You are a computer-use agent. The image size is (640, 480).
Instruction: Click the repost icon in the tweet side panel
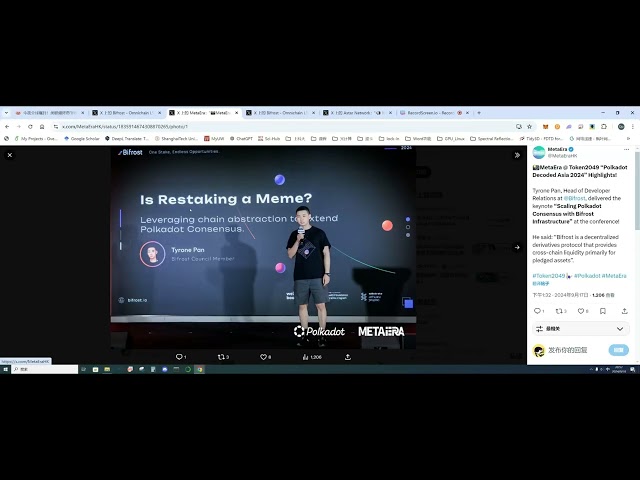coord(559,311)
